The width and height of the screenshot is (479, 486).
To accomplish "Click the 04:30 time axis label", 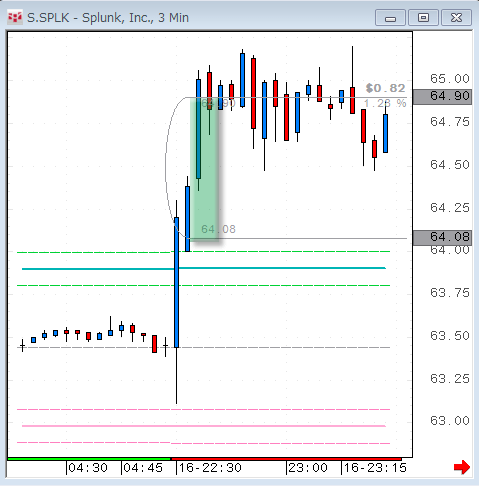I will pyautogui.click(x=88, y=468).
